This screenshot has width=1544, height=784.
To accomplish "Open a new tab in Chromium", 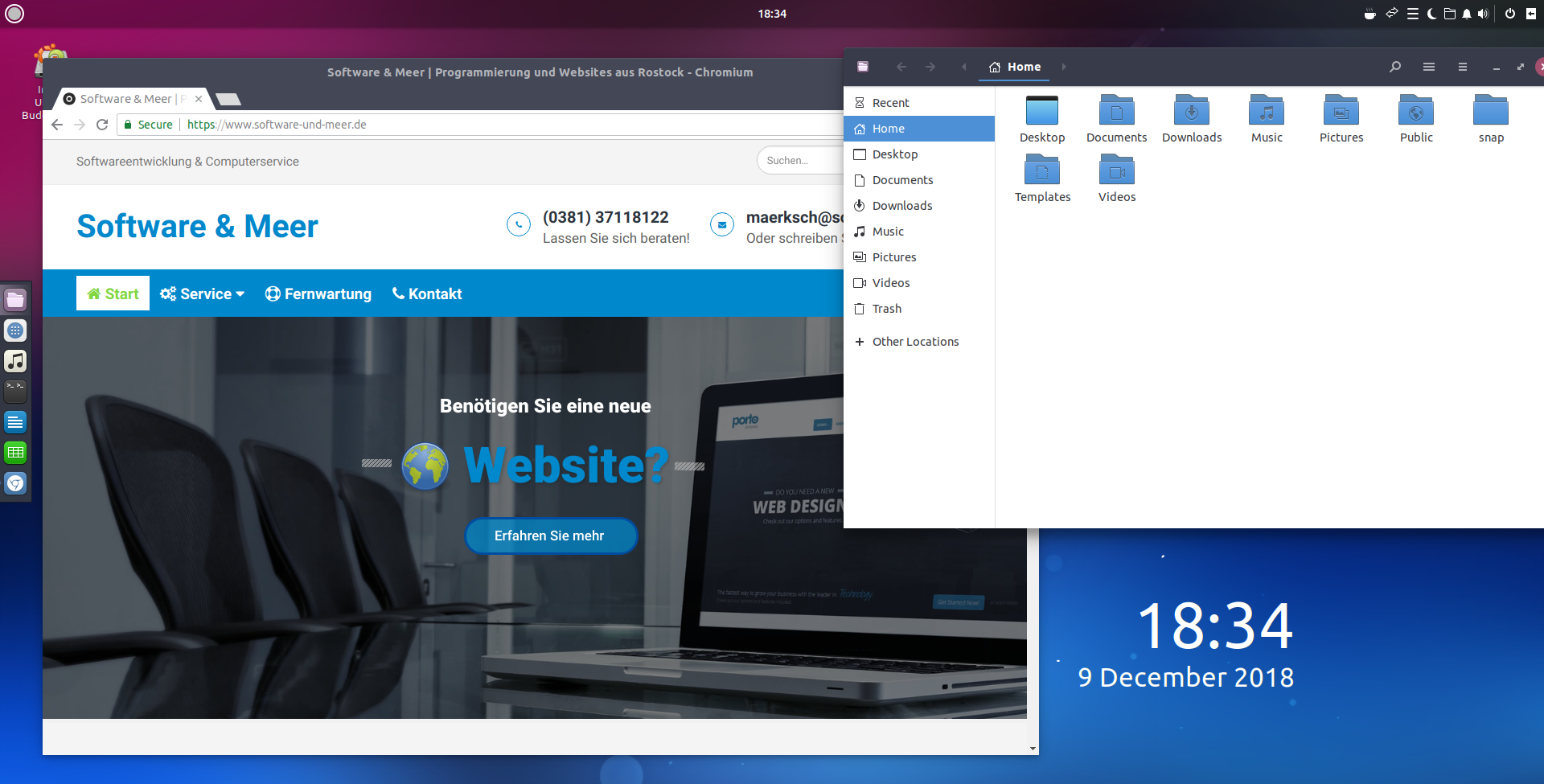I will [x=228, y=100].
